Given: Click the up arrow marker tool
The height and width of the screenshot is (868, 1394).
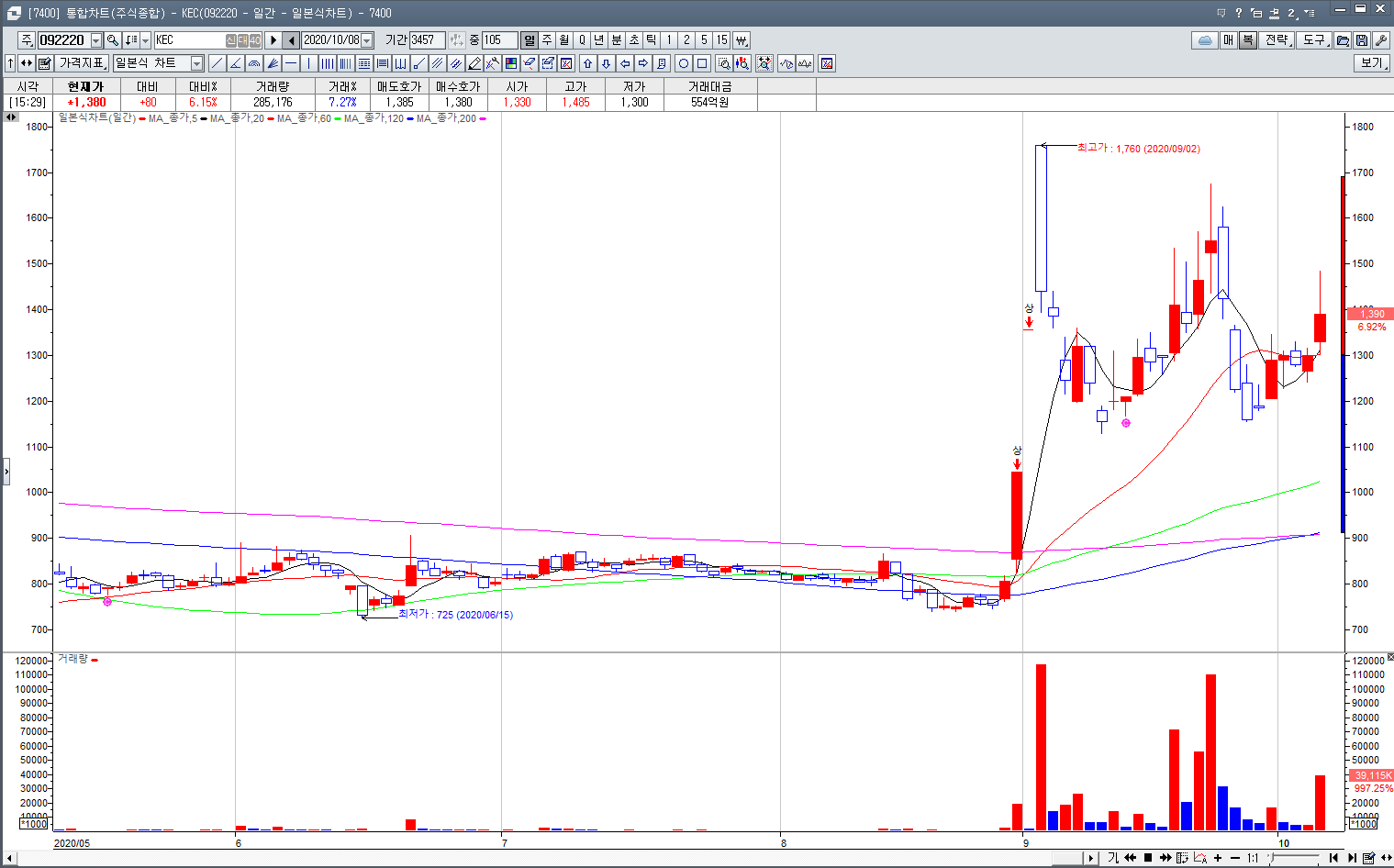Looking at the screenshot, I should point(588,63).
